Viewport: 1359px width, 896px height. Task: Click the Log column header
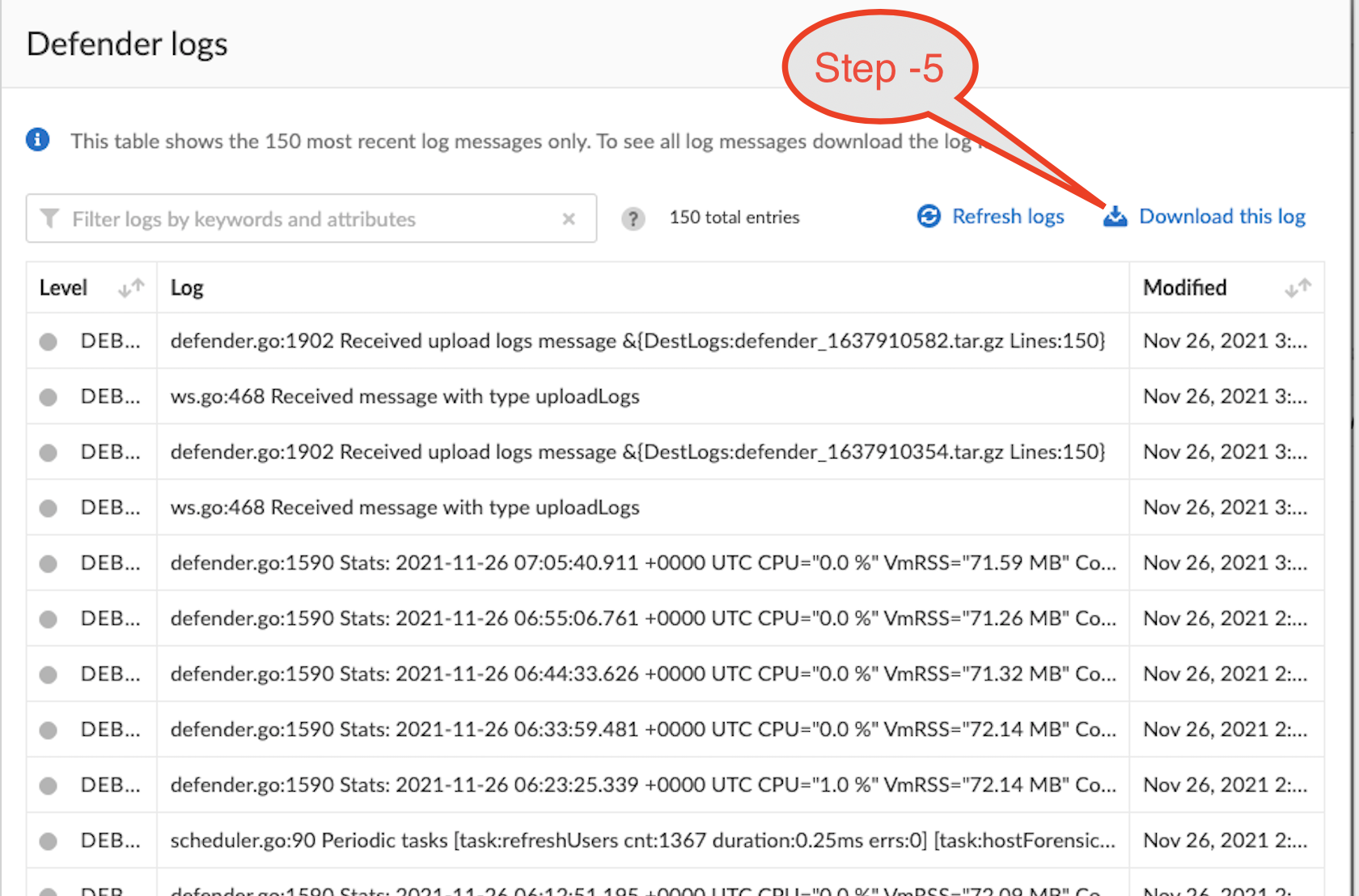click(x=187, y=287)
